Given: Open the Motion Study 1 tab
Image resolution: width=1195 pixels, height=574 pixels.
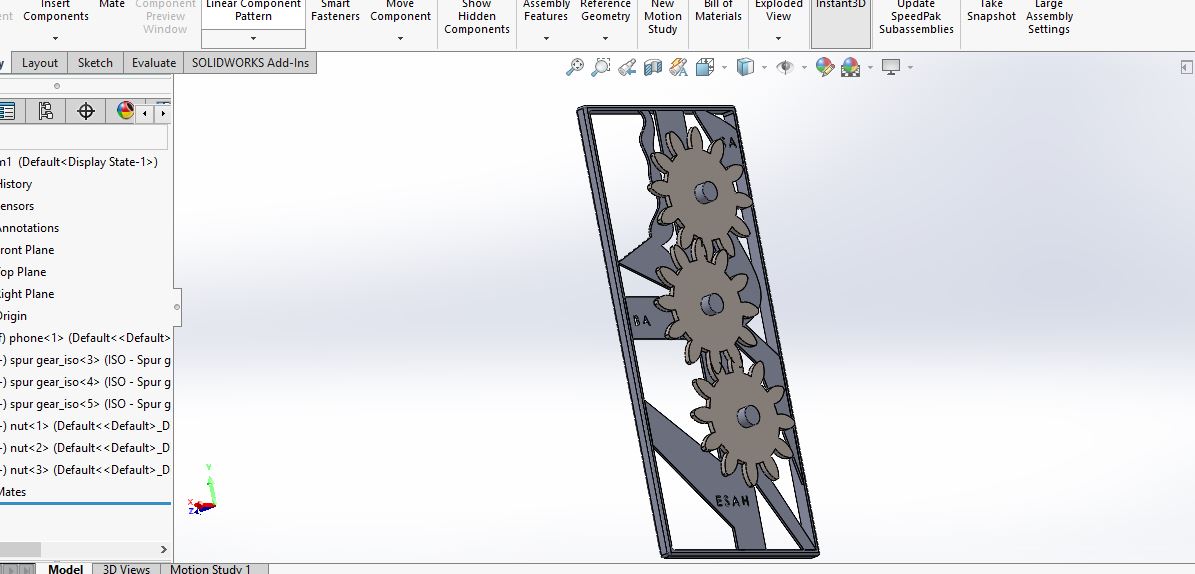Looking at the screenshot, I should click(210, 569).
